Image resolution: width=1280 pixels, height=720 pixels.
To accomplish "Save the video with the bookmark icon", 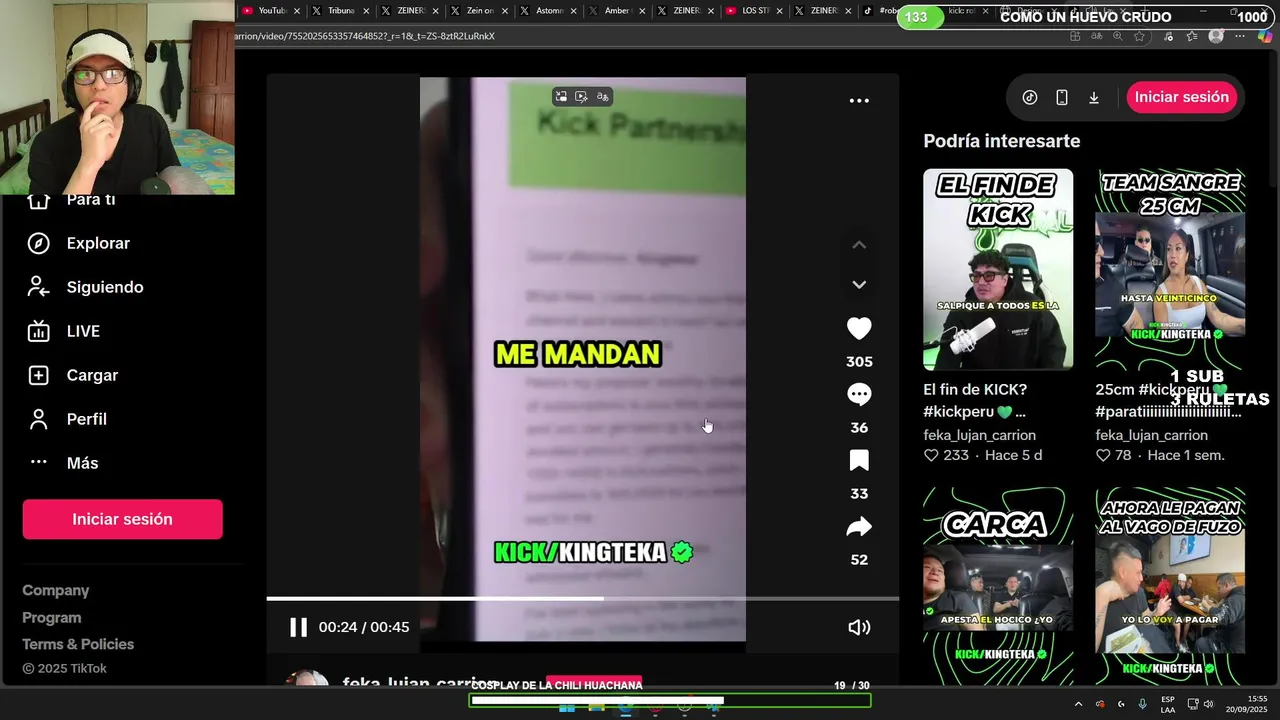I will 859,461.
